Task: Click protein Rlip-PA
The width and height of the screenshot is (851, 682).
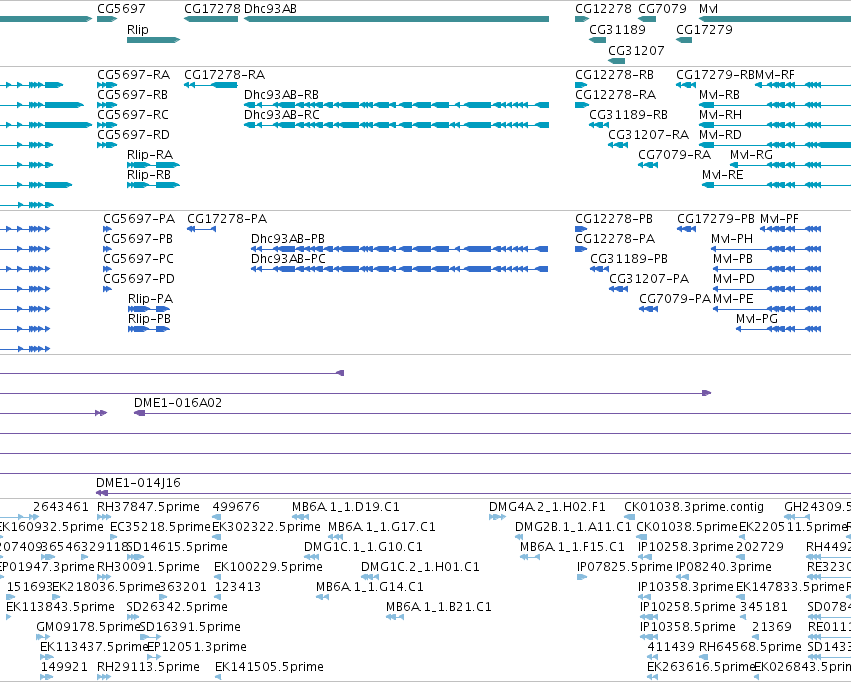Action: 149,309
